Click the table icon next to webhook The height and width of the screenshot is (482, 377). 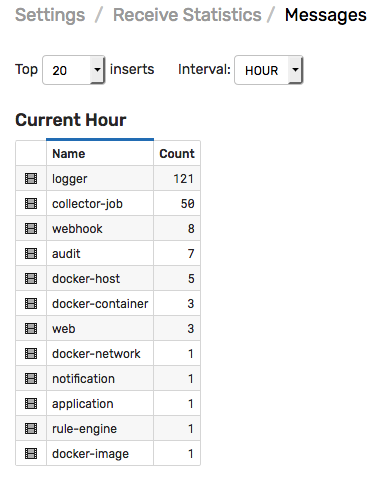[x=31, y=229]
